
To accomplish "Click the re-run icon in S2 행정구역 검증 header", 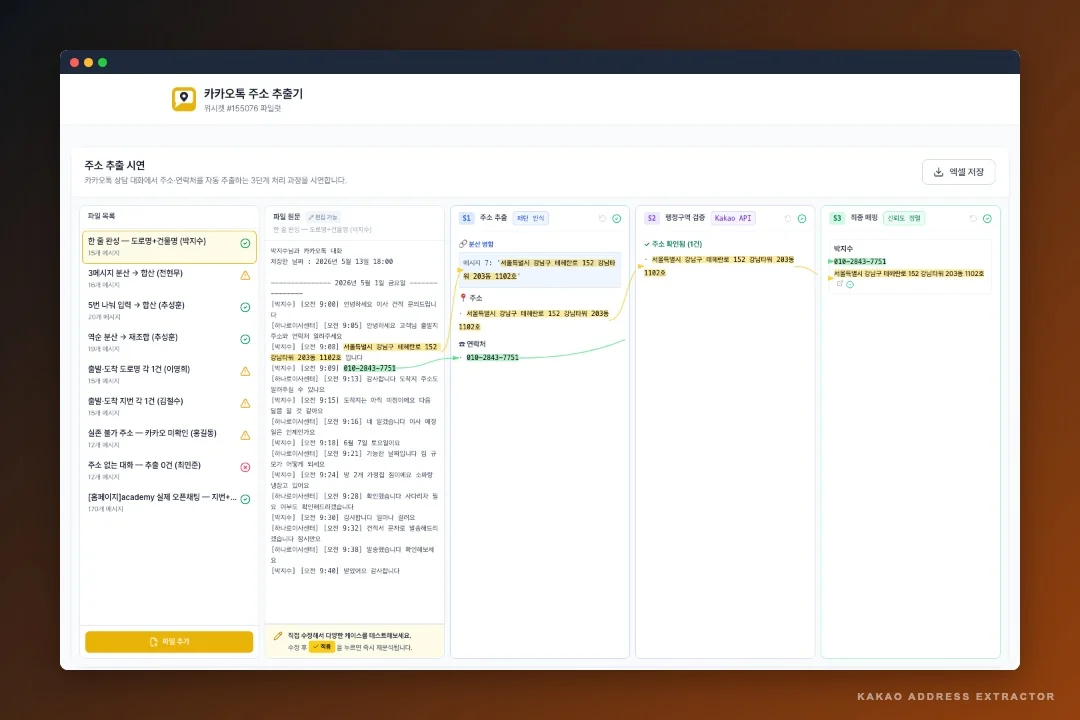I will click(x=788, y=218).
